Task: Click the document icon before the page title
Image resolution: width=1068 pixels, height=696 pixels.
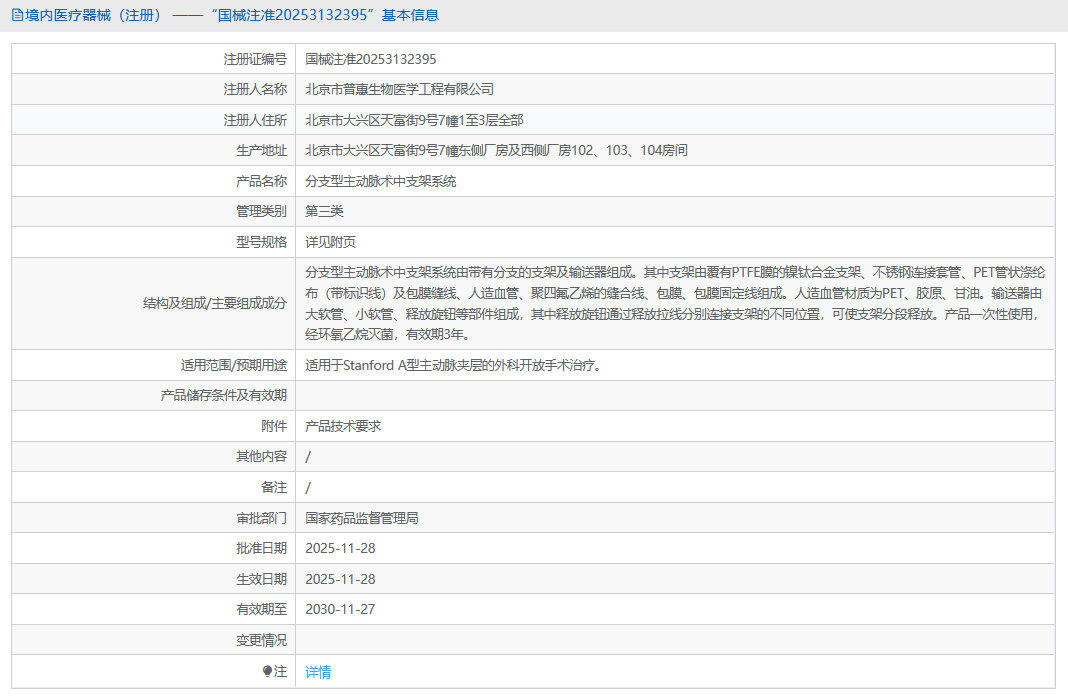Action: point(16,15)
